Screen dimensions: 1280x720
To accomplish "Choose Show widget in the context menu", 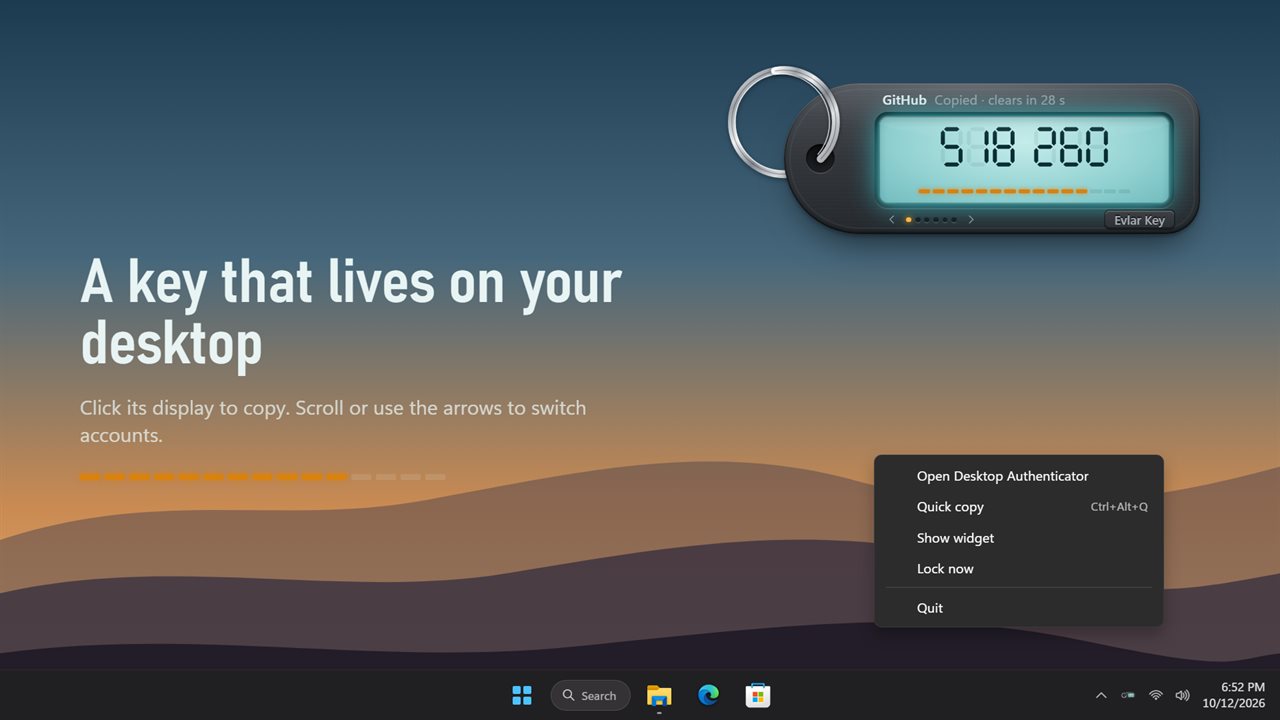I will (x=1019, y=538).
